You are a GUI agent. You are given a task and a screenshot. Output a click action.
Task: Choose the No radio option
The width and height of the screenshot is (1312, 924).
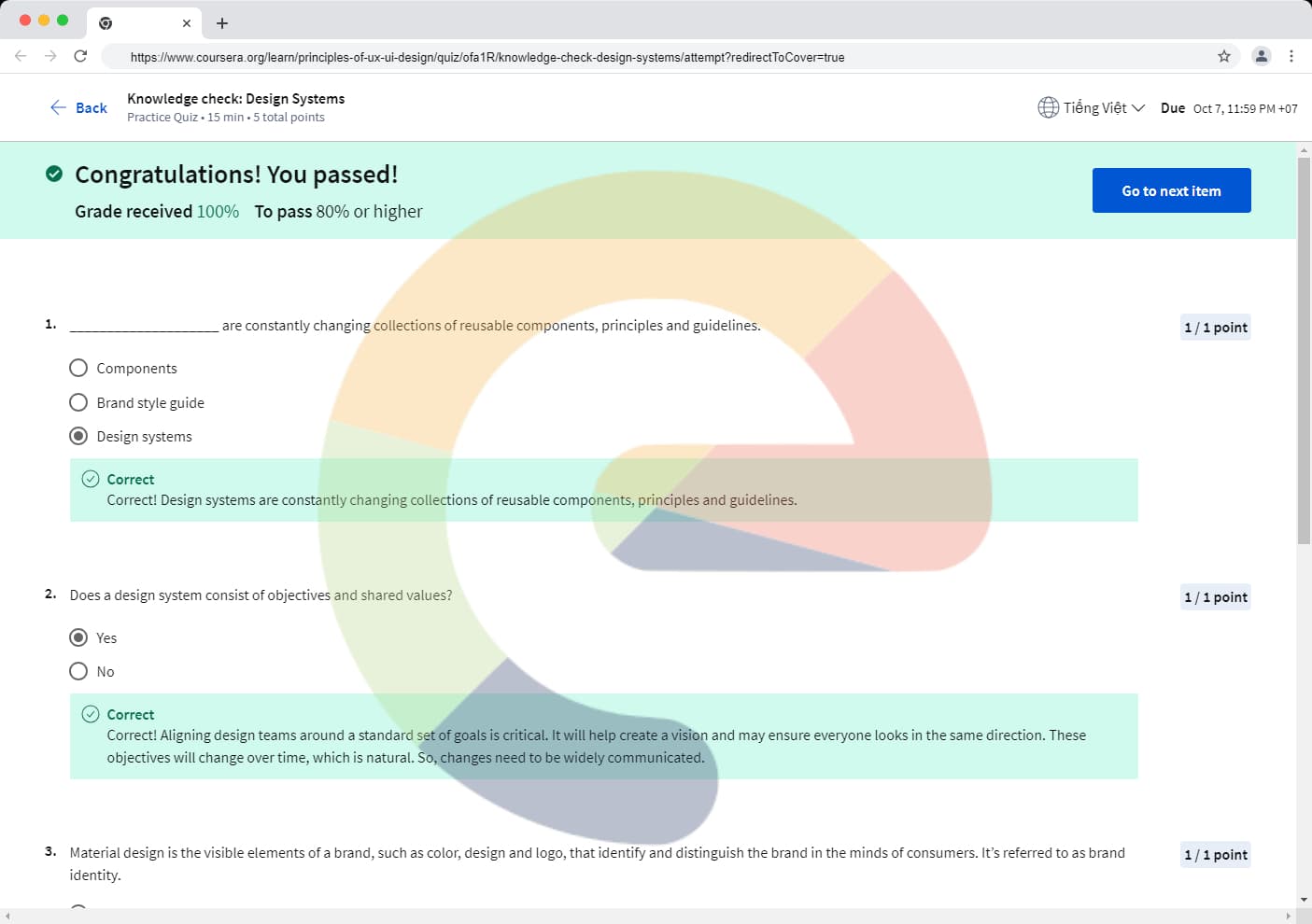click(78, 671)
